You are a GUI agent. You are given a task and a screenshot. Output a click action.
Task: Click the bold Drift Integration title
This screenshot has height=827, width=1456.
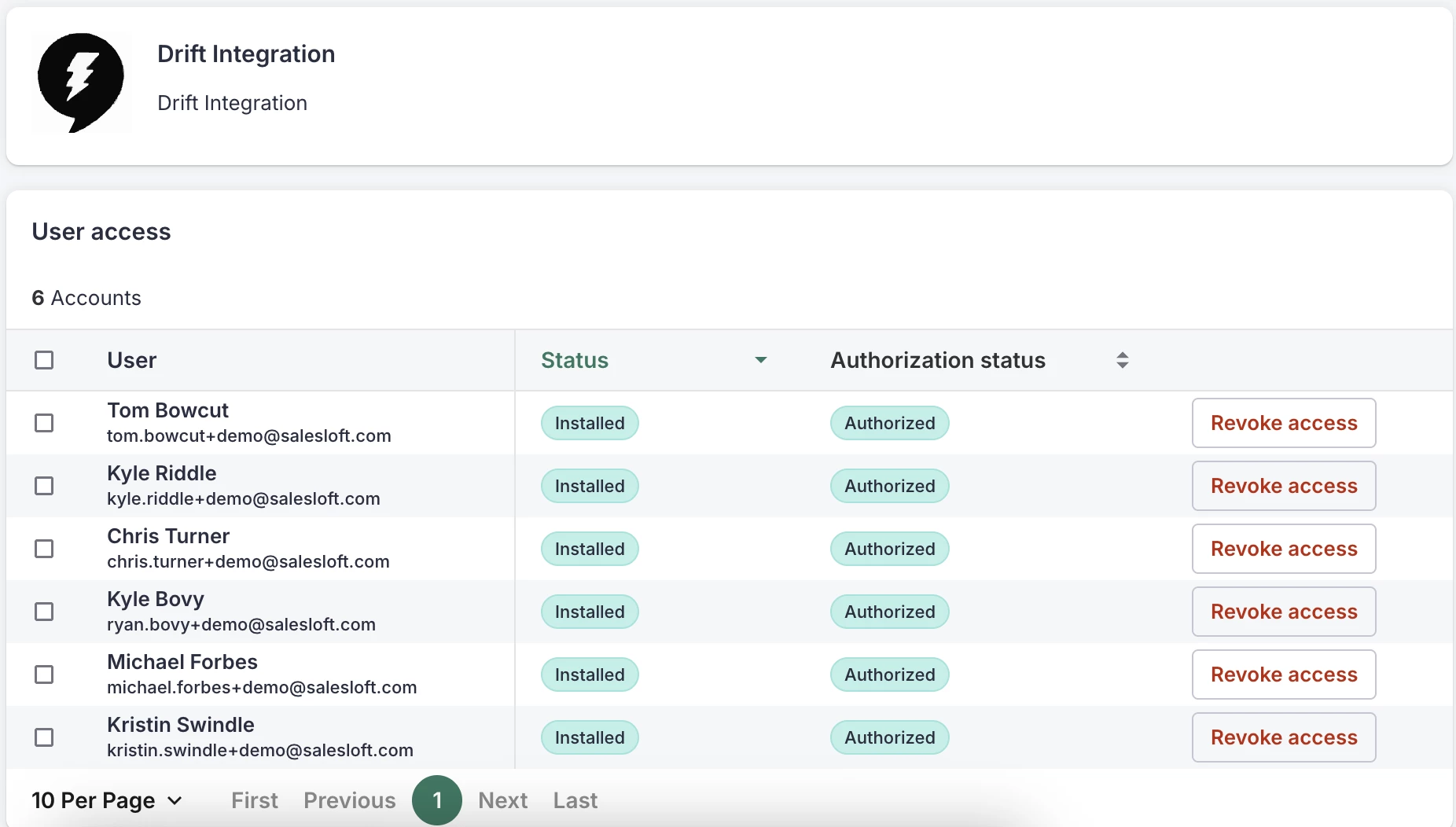(246, 53)
